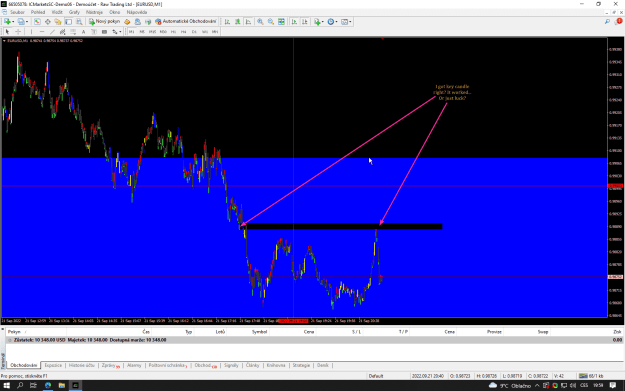Toggle the Market Watch window icon

37,22
